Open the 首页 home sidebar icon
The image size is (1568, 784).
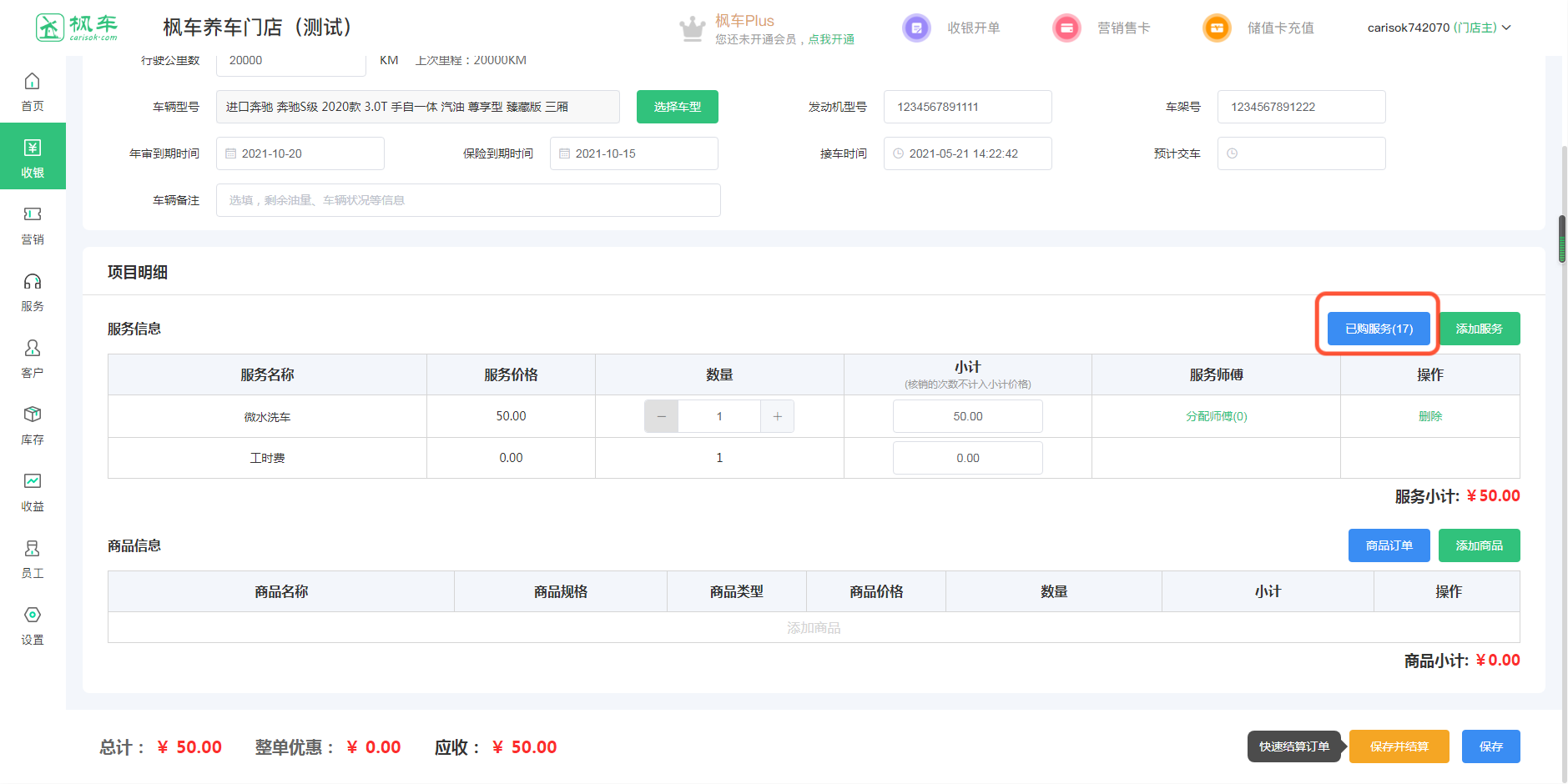(33, 82)
